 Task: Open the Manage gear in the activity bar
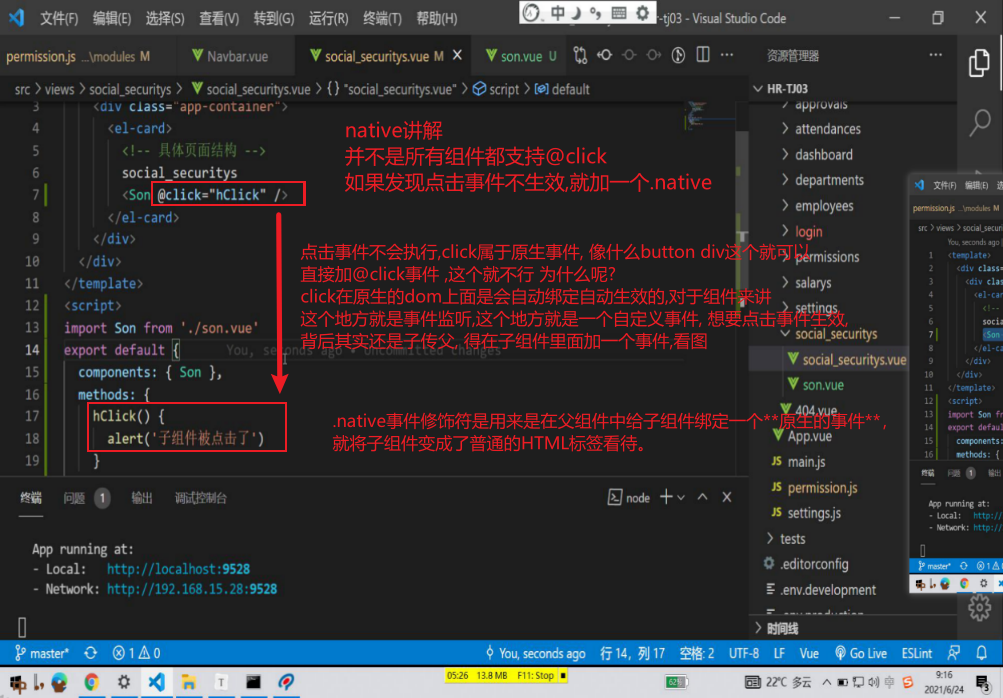click(979, 608)
